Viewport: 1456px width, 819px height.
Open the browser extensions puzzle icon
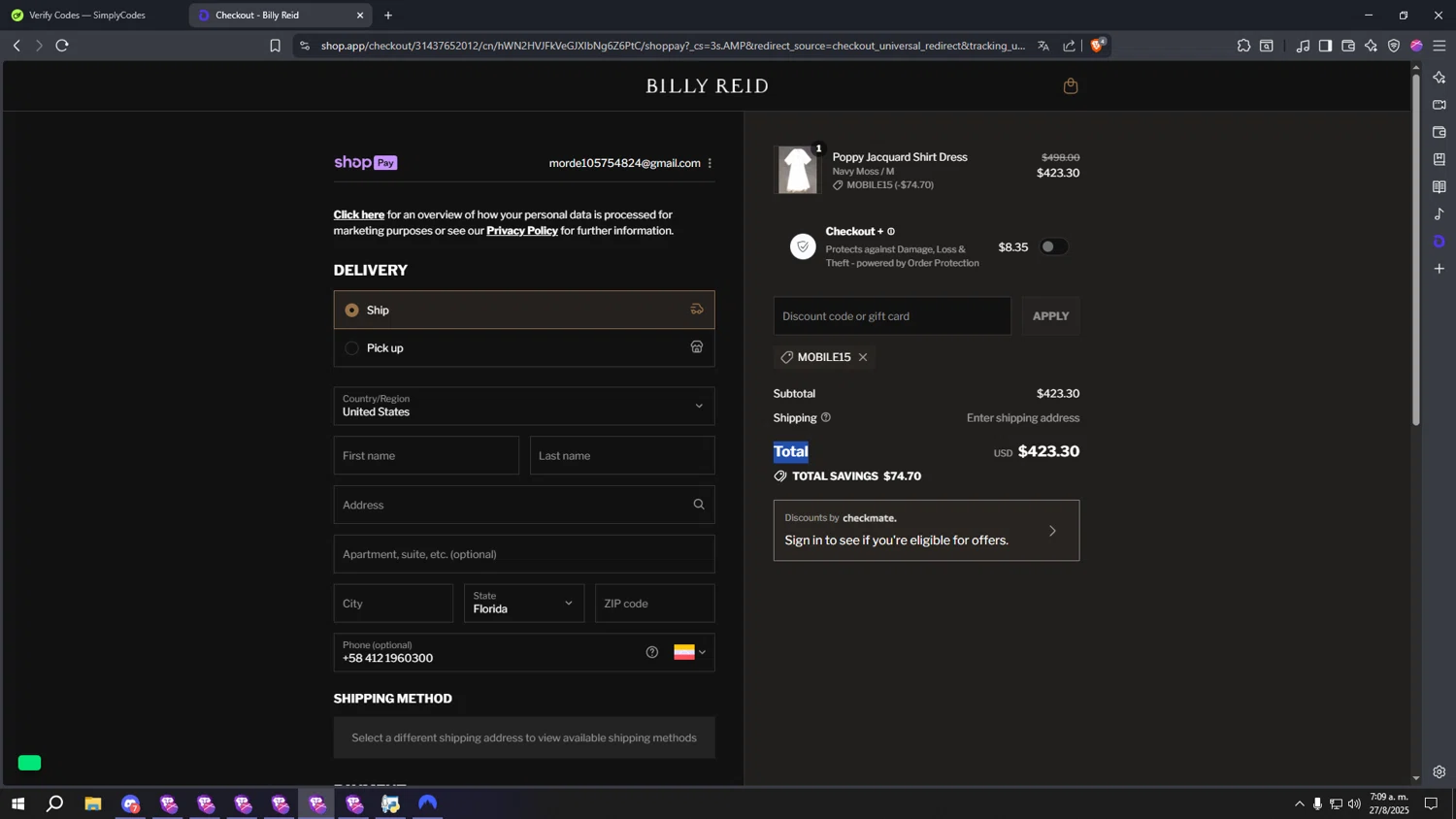tap(1243, 46)
